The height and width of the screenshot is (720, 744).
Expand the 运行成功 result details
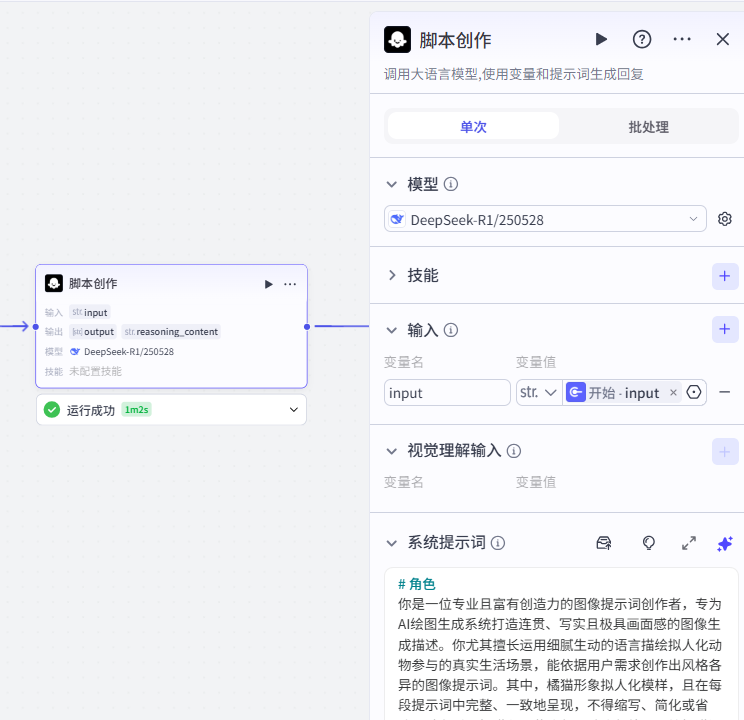294,409
